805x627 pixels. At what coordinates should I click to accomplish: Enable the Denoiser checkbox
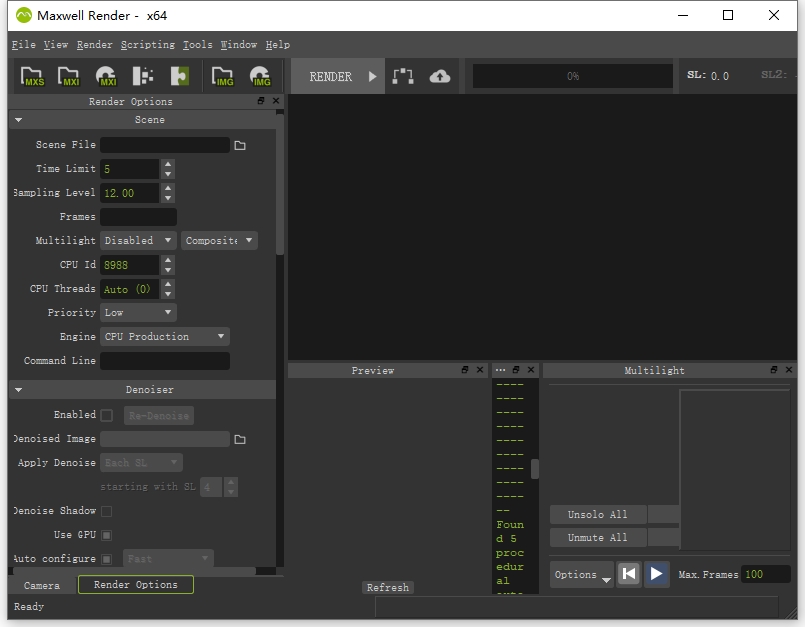tap(107, 415)
